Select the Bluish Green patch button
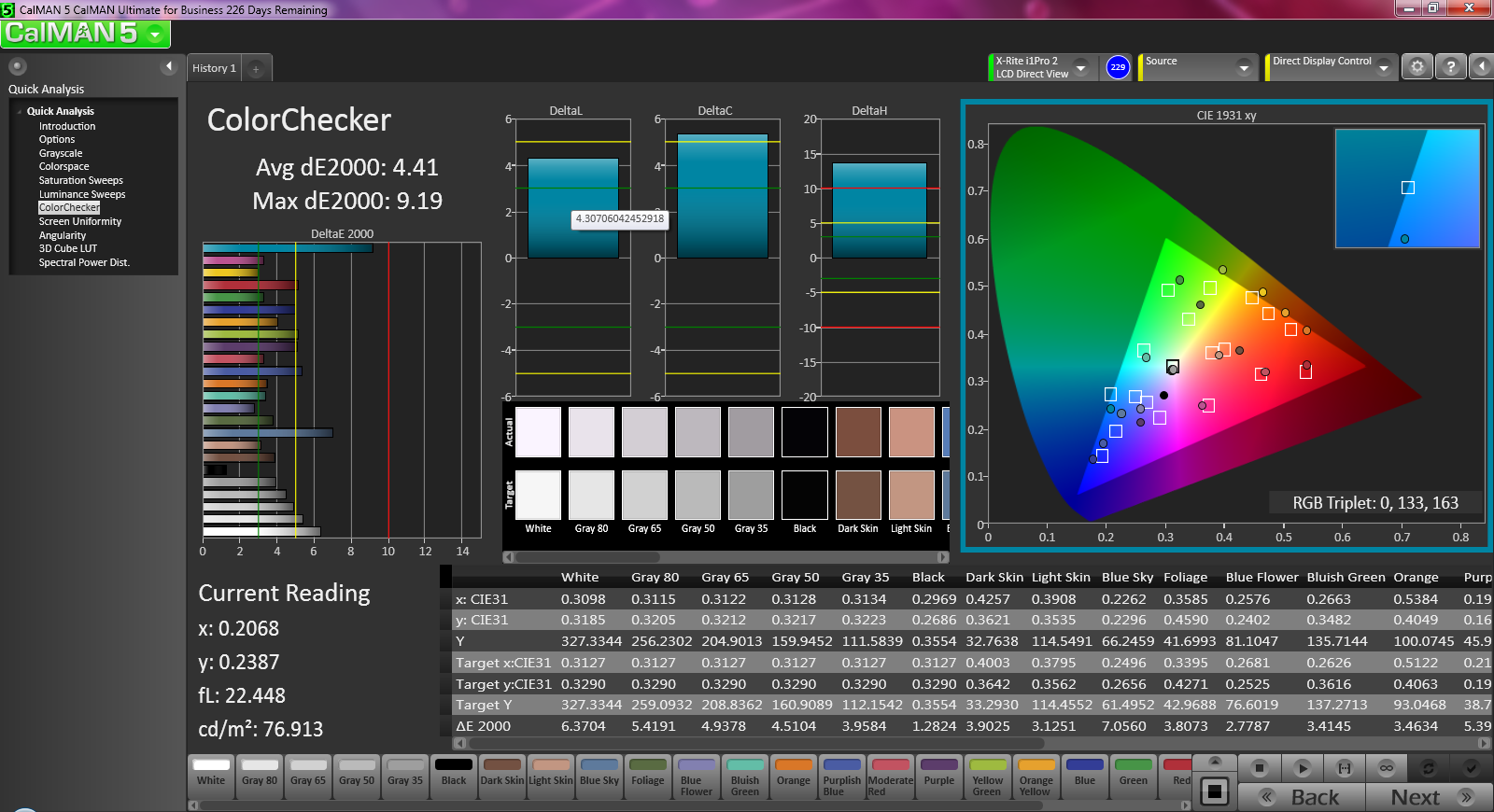 tap(745, 777)
